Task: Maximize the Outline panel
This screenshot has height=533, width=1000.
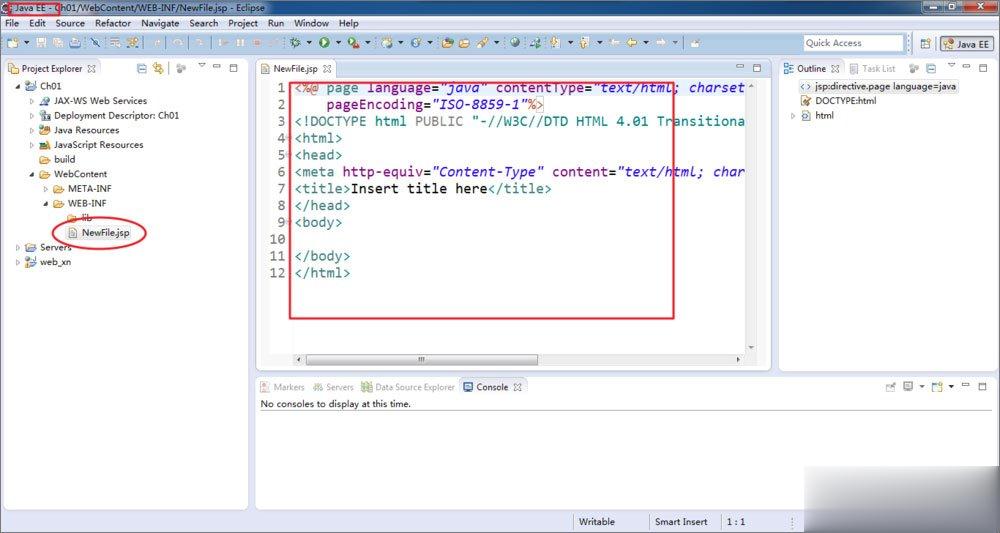Action: coord(983,68)
